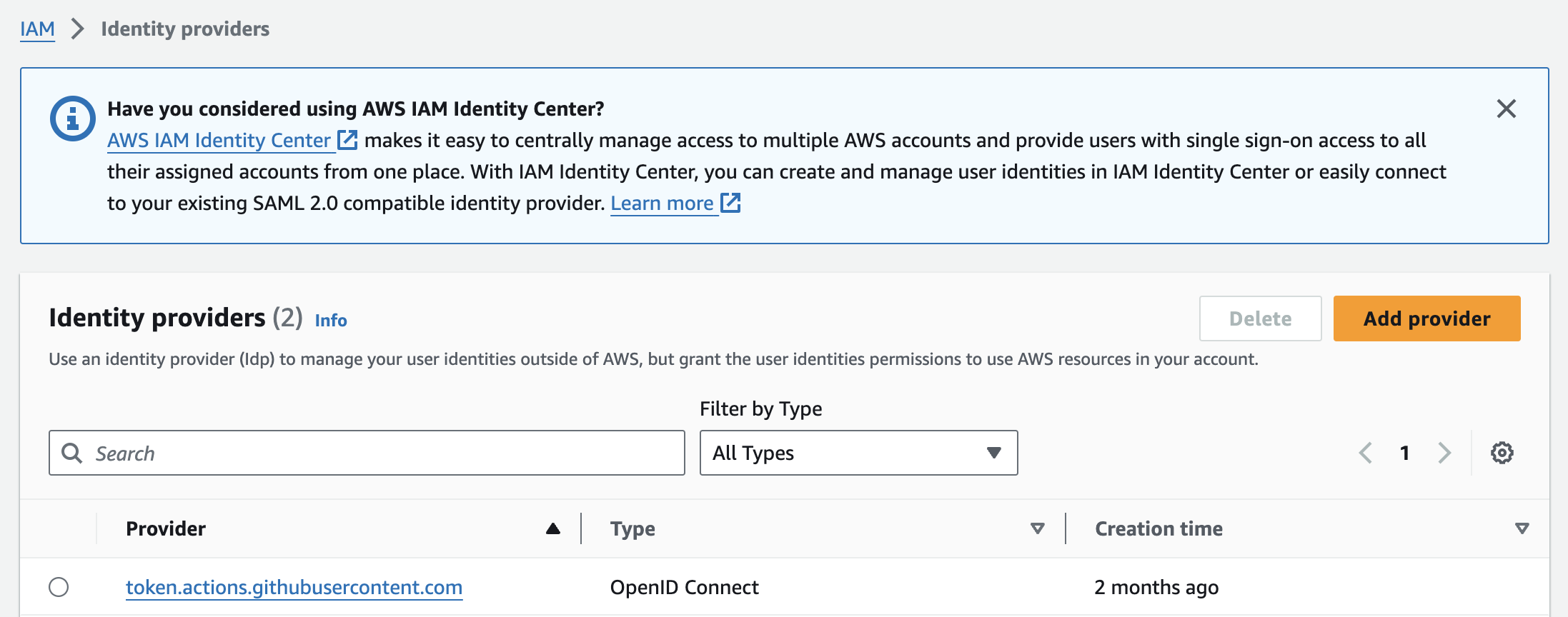Open the Info link next to Identity providers

coord(331,320)
